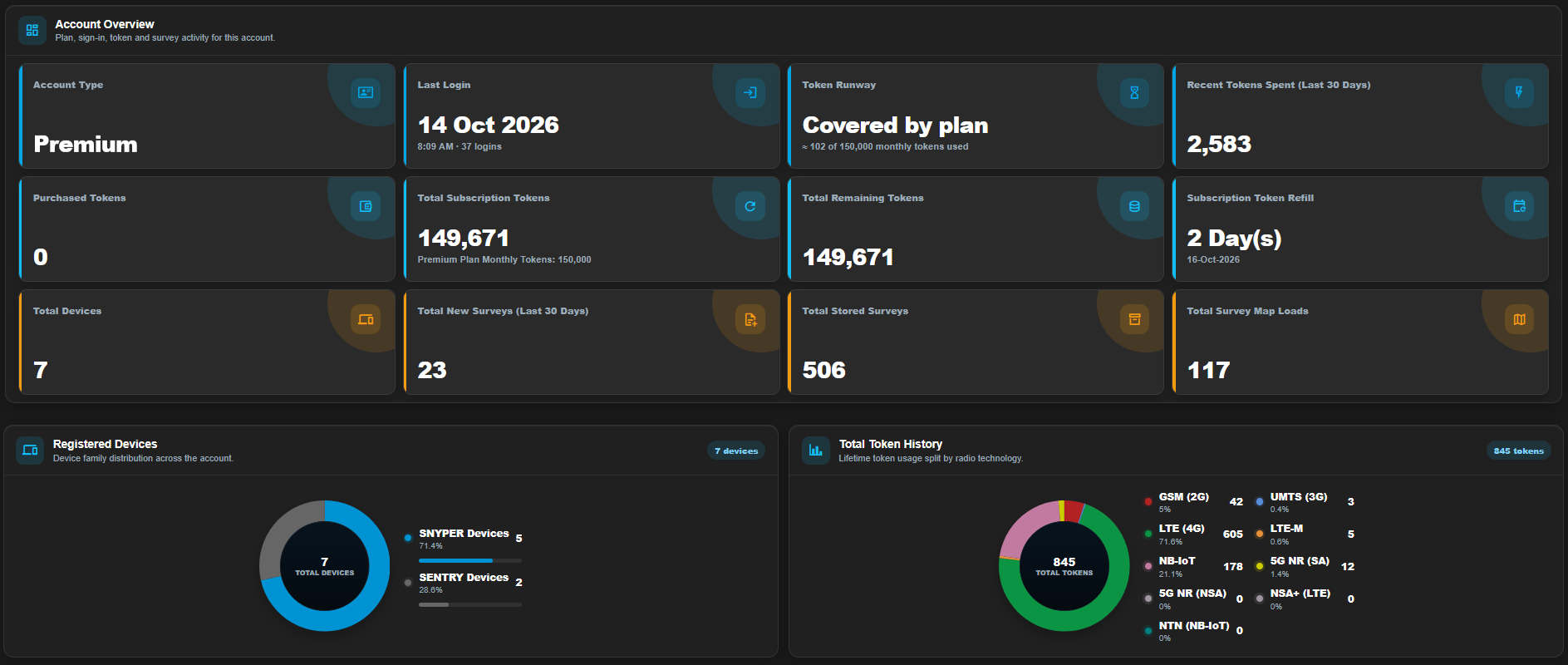
Task: Click the Subscription Token Refill calendar icon
Action: point(1519,206)
